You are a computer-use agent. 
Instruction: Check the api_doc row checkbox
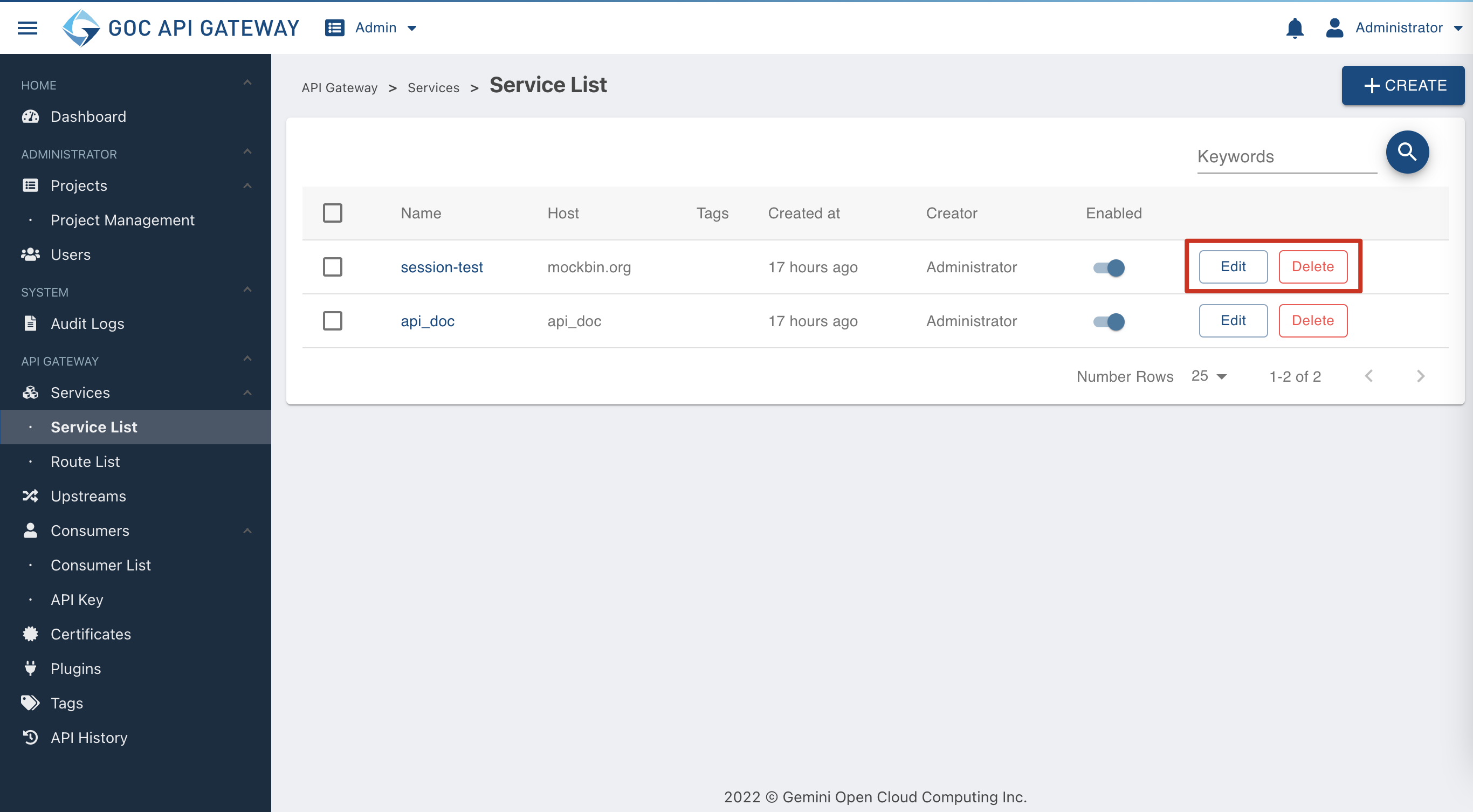332,320
